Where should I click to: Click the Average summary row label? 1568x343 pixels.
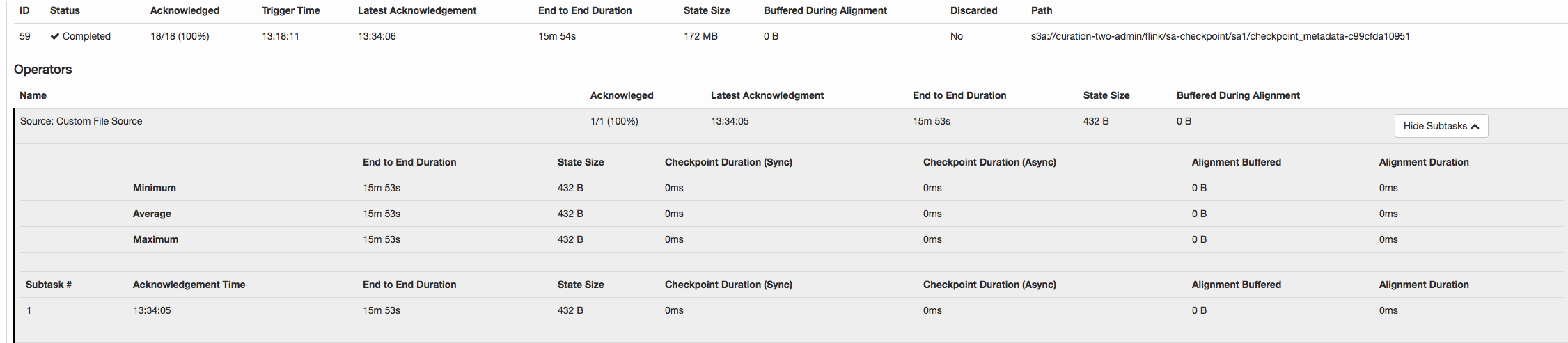click(x=152, y=214)
